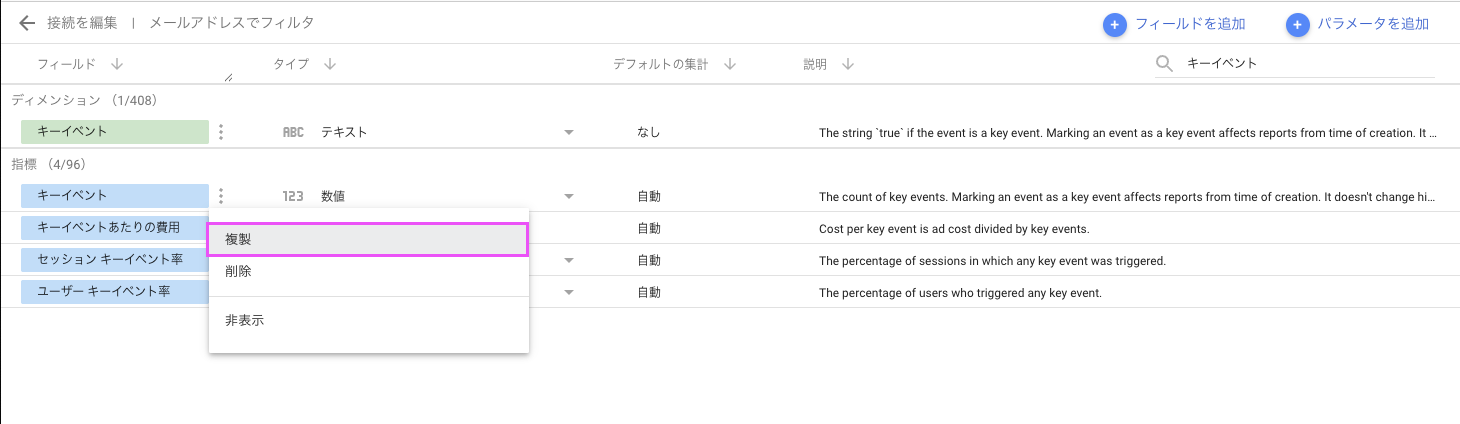Open type dropdown for テキスト row
Screen dimensions: 1460x424
click(569, 132)
